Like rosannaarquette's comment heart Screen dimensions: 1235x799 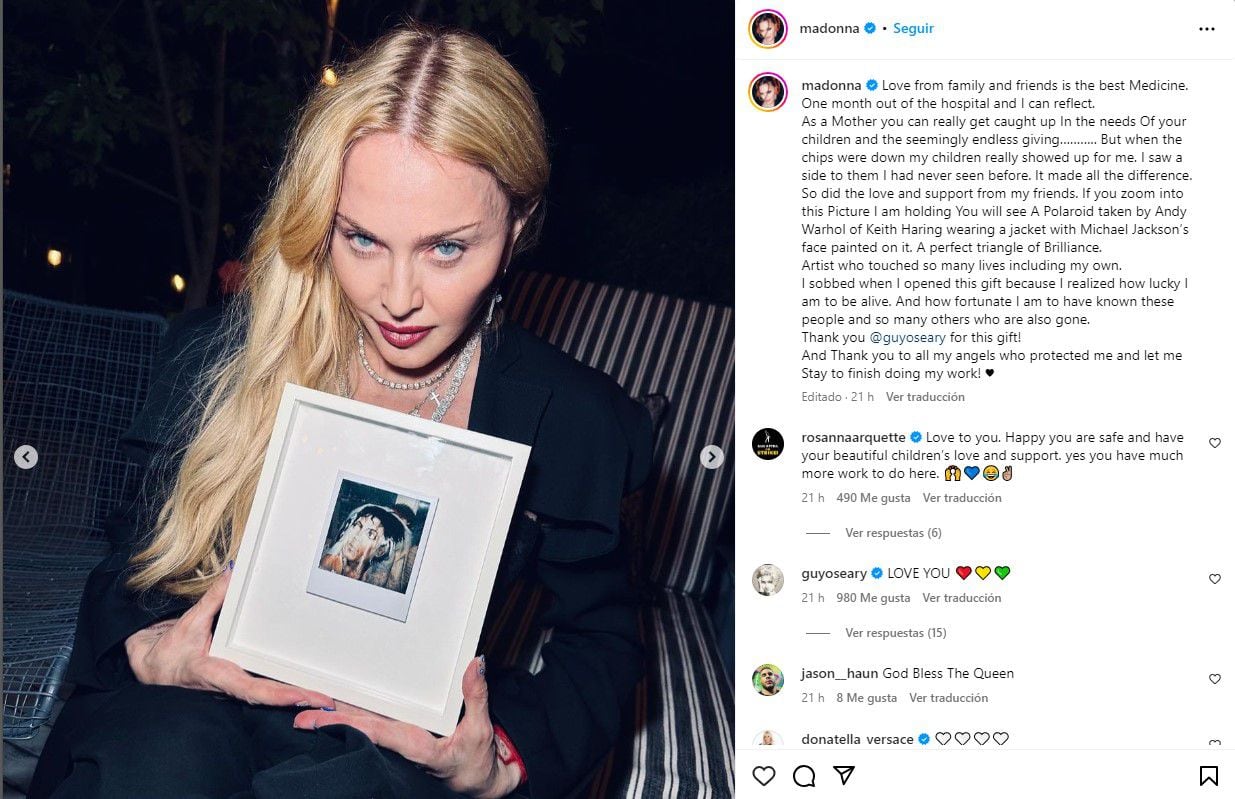coord(1215,443)
